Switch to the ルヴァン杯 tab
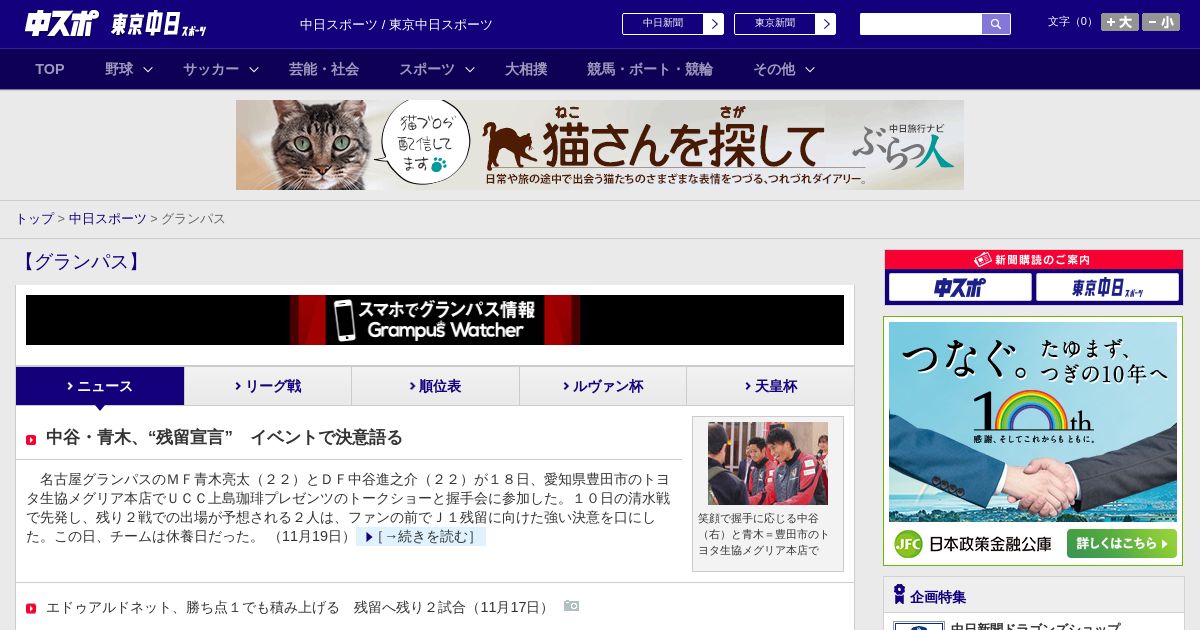 (603, 386)
